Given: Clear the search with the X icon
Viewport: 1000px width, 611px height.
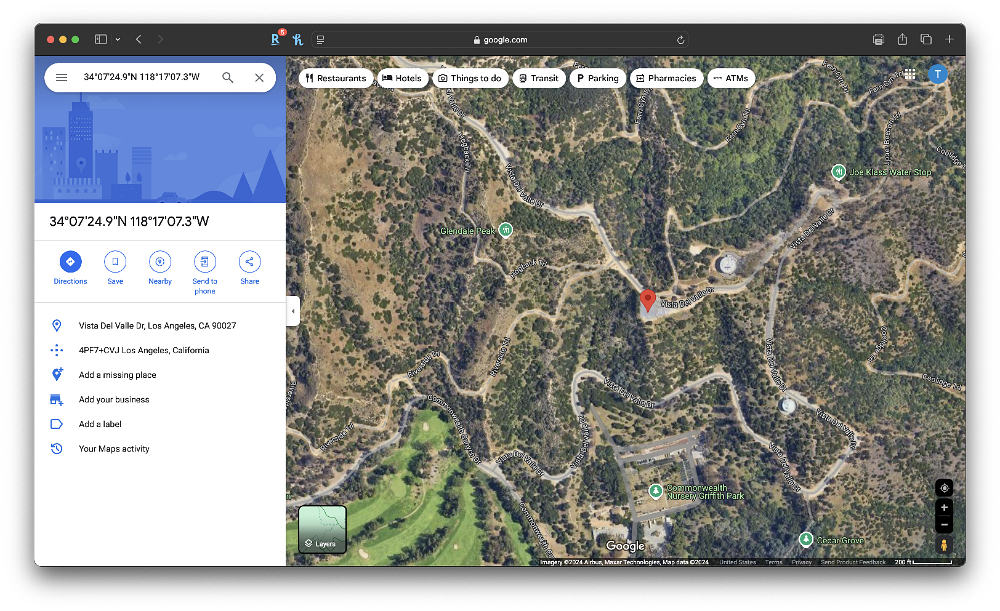Looking at the screenshot, I should point(259,77).
